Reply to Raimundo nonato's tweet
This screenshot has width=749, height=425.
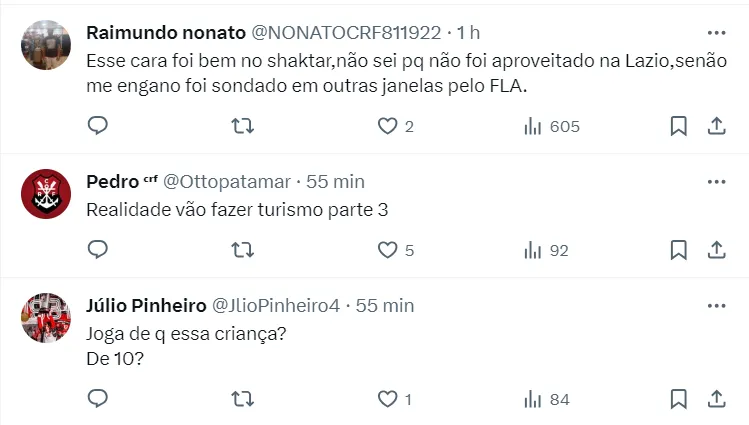pyautogui.click(x=98, y=126)
